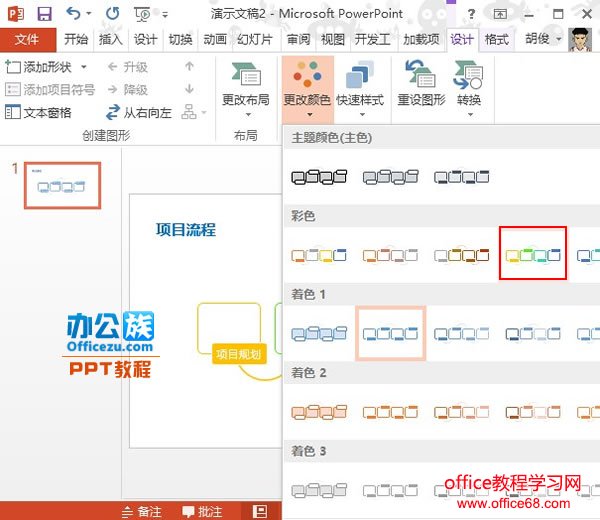600x520 pixels.
Task: Switch to the 视图 View tab
Action: click(x=333, y=39)
